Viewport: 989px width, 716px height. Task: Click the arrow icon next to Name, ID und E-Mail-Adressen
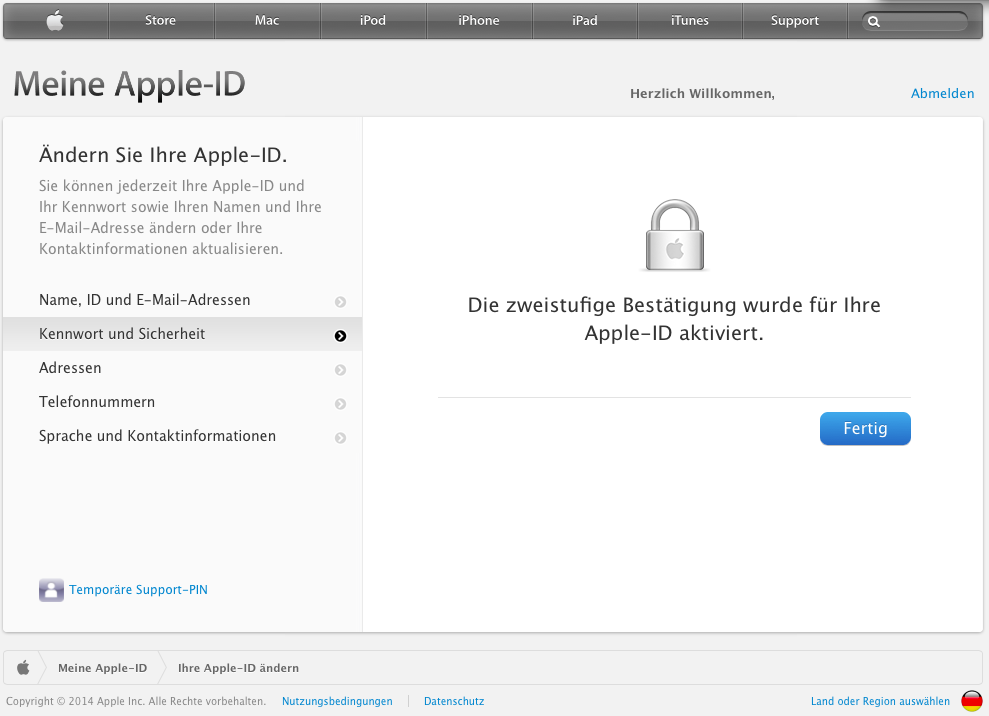pos(341,302)
